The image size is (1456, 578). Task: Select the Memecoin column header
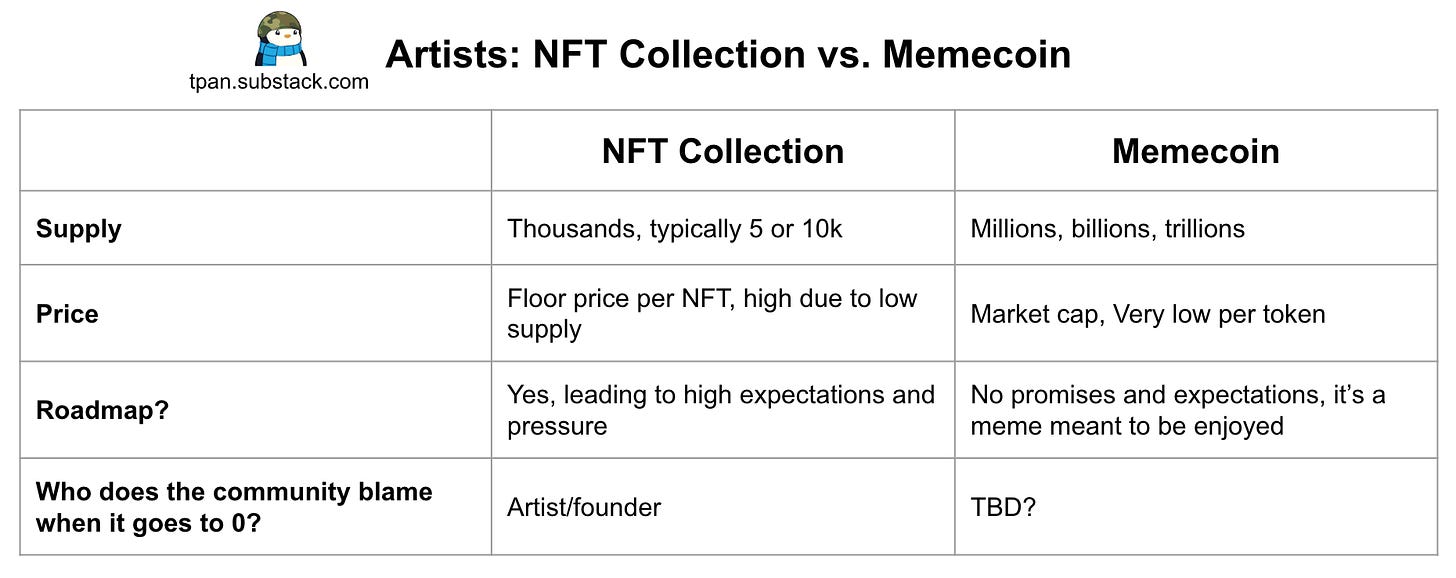[1195, 151]
